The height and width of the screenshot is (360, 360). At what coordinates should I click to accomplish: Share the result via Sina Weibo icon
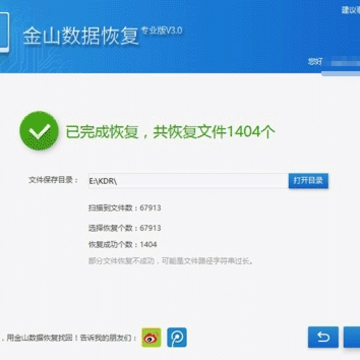click(151, 338)
